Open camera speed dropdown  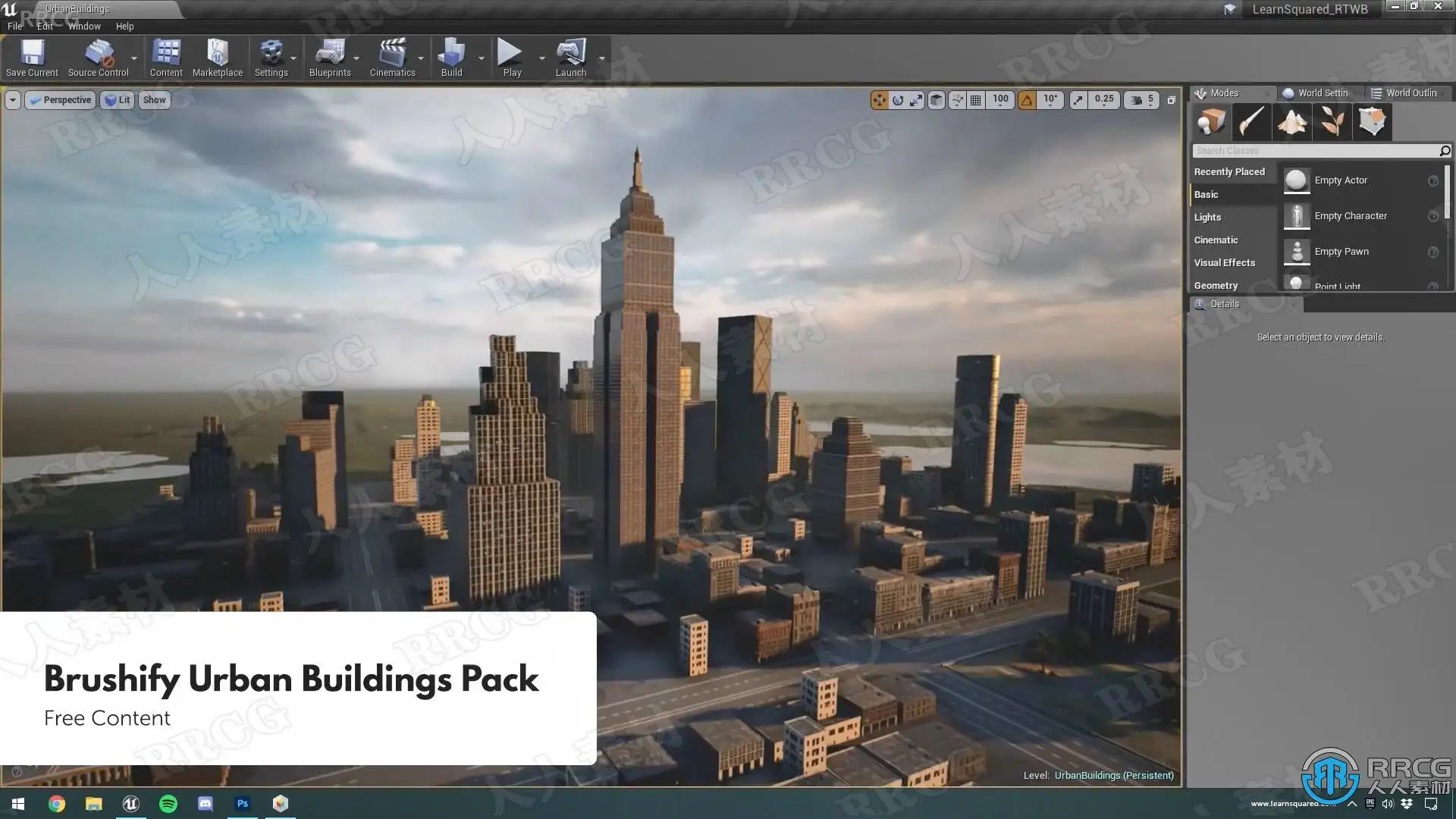point(1142,100)
